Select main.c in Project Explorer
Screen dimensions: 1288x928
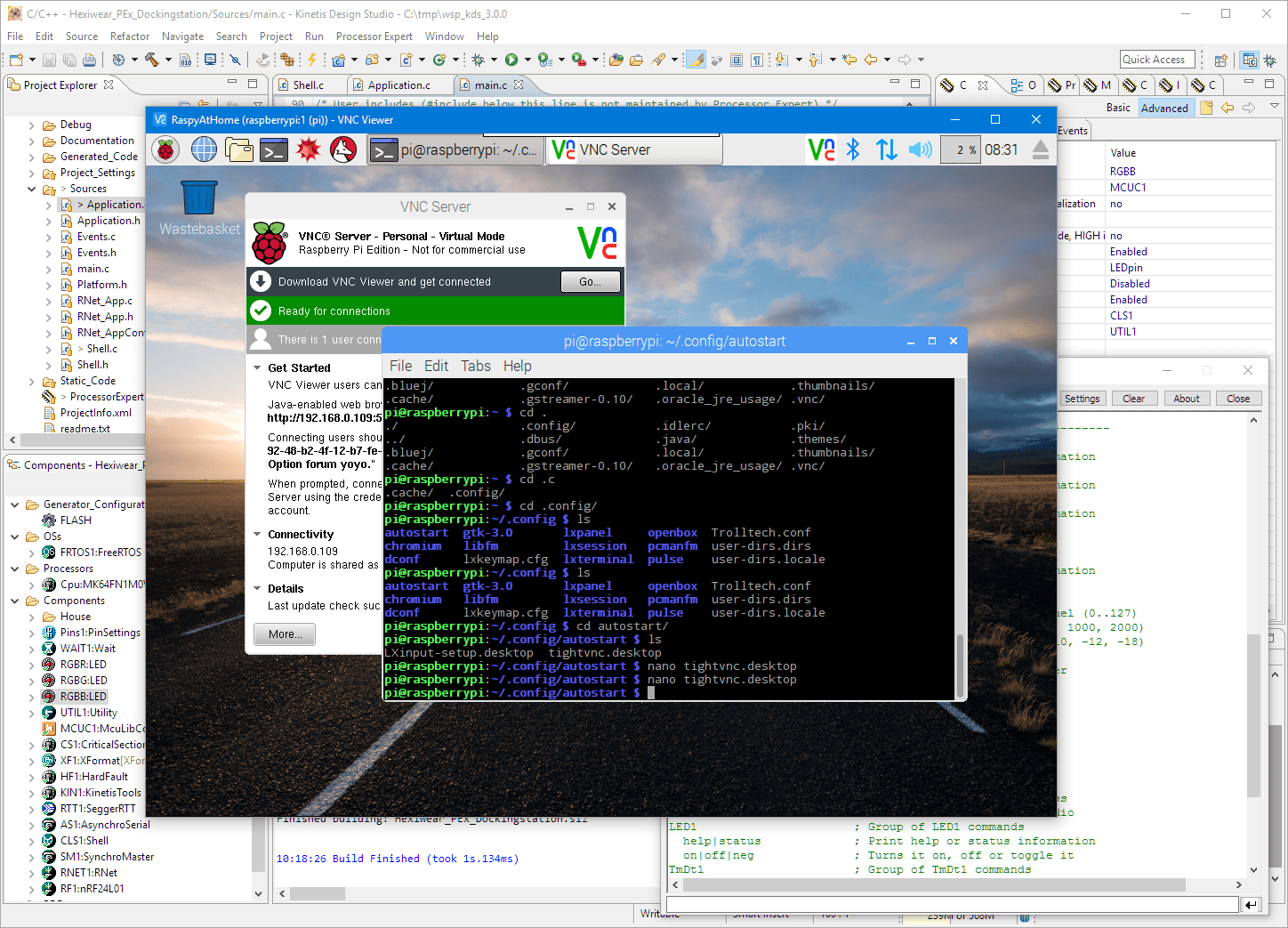click(93, 269)
